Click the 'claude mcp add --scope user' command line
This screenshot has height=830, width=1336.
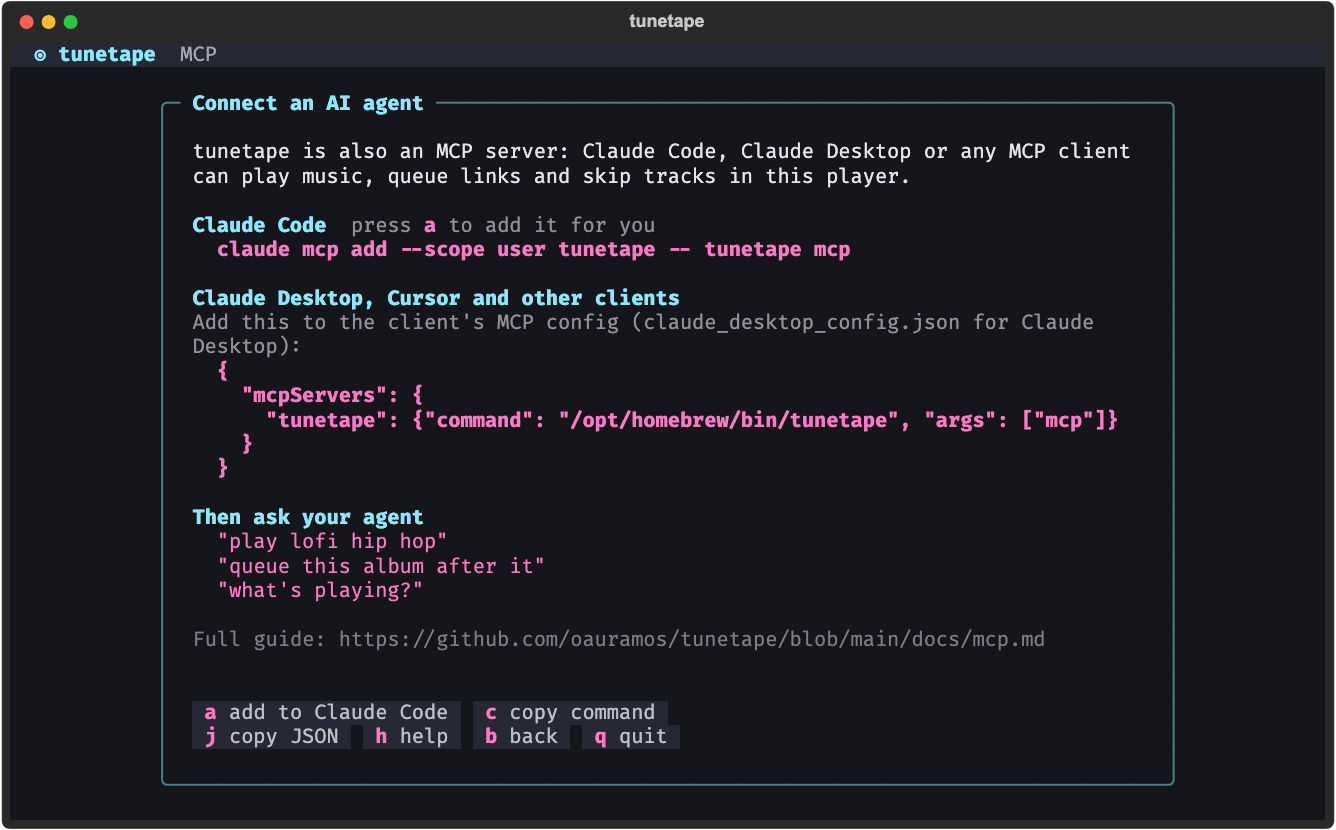pyautogui.click(x=533, y=249)
